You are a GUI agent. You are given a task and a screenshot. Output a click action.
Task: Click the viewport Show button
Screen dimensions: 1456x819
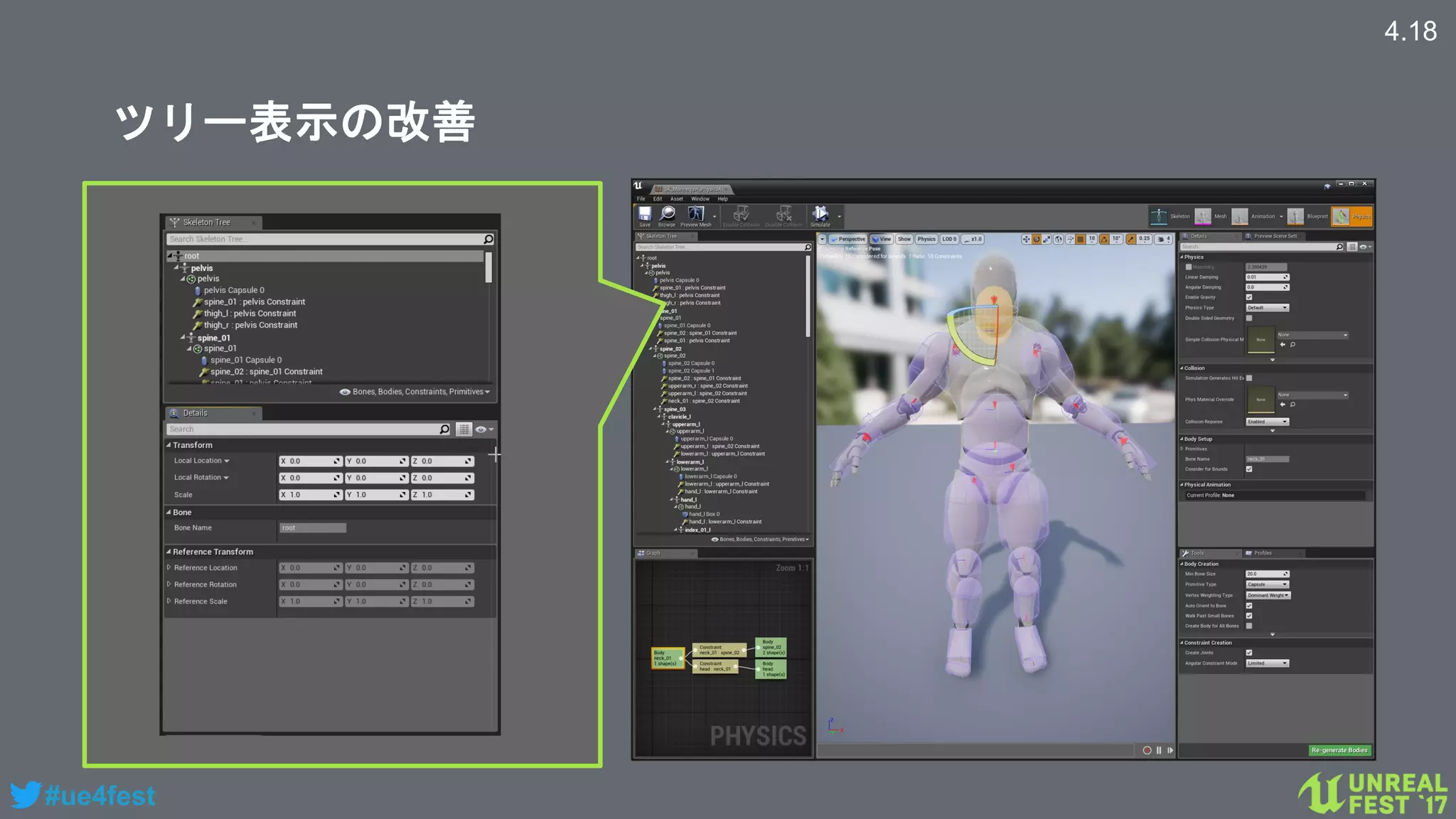(x=904, y=240)
